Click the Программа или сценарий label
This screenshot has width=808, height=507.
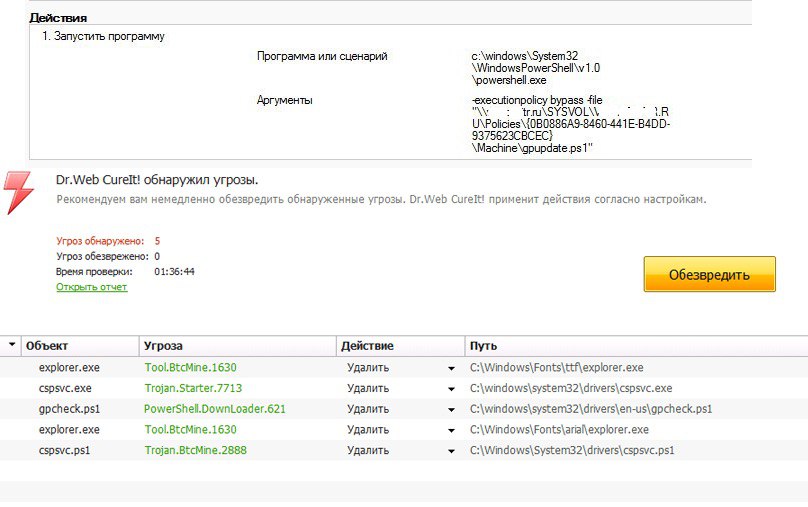pos(322,56)
